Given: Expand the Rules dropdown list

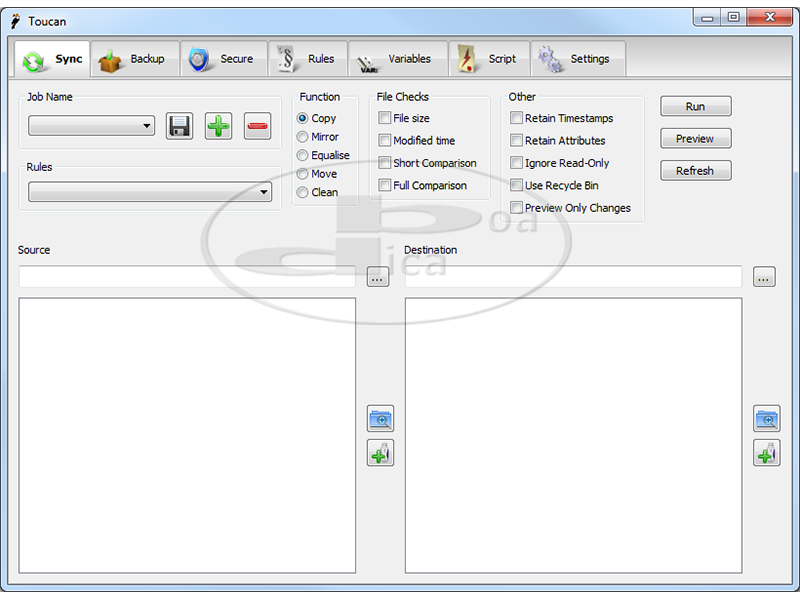Looking at the screenshot, I should pyautogui.click(x=150, y=192).
